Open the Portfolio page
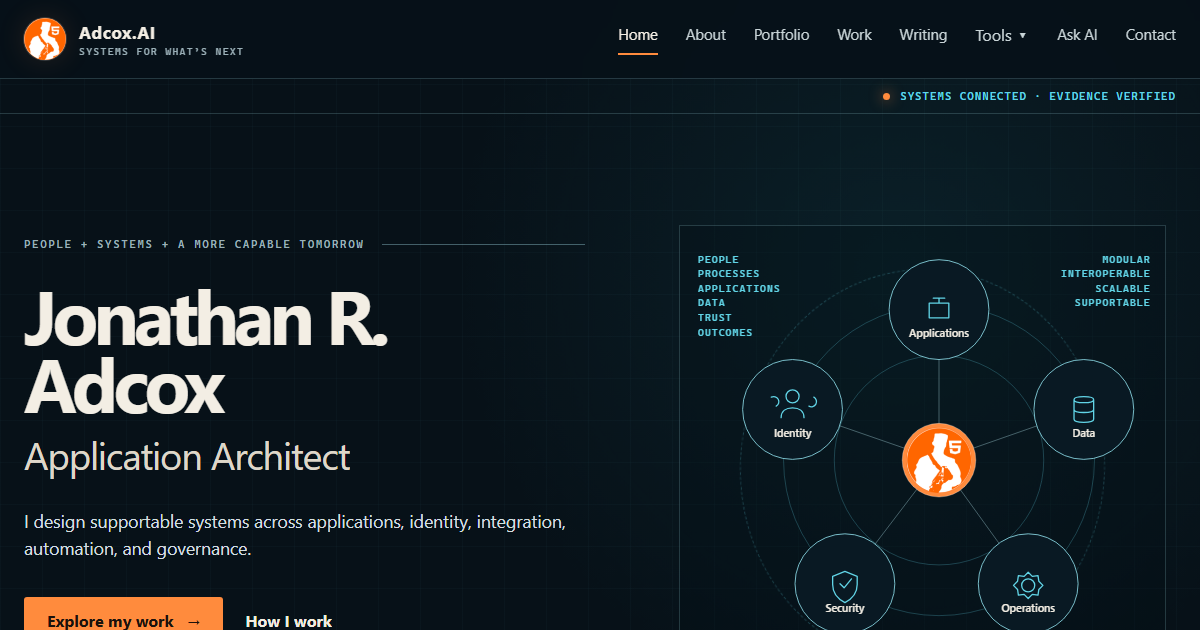1200x630 pixels. click(x=782, y=35)
